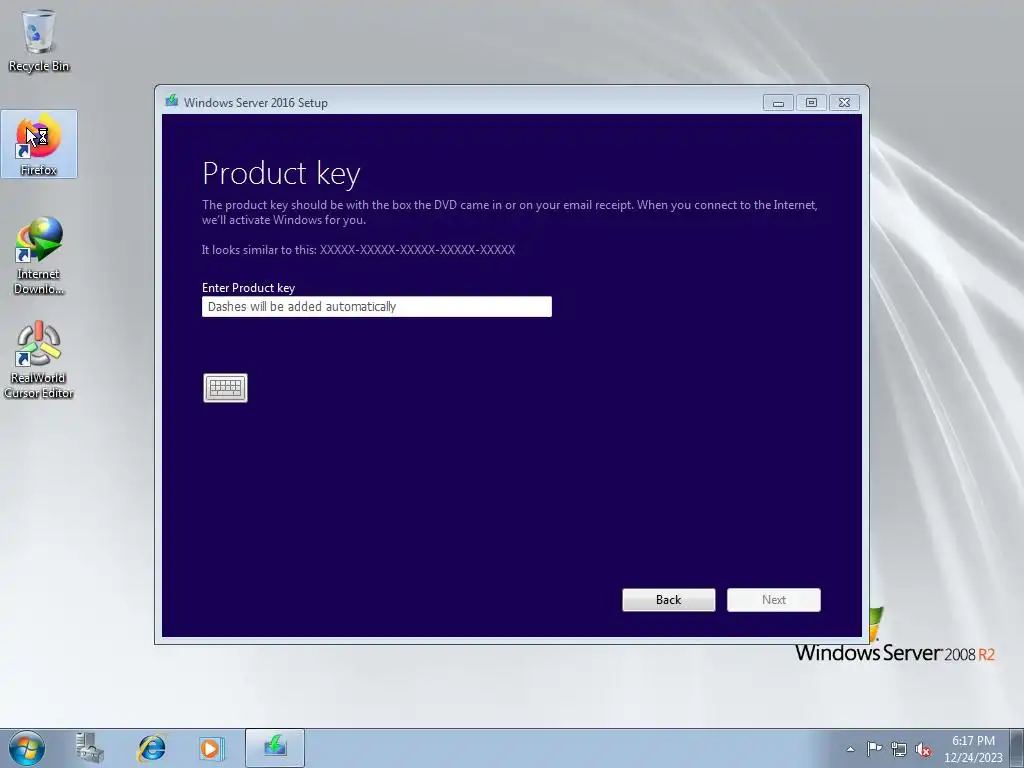
Task: Maximize the Windows Server 2016 Setup window
Action: 811,103
